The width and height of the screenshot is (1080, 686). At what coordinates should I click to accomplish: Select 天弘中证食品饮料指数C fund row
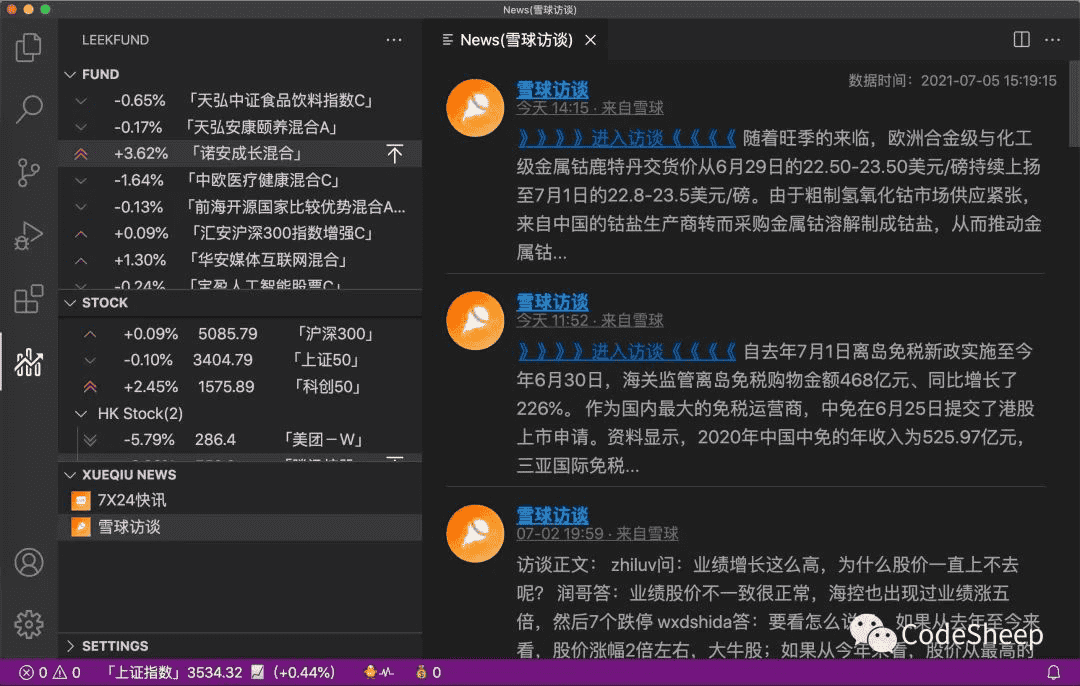240,101
